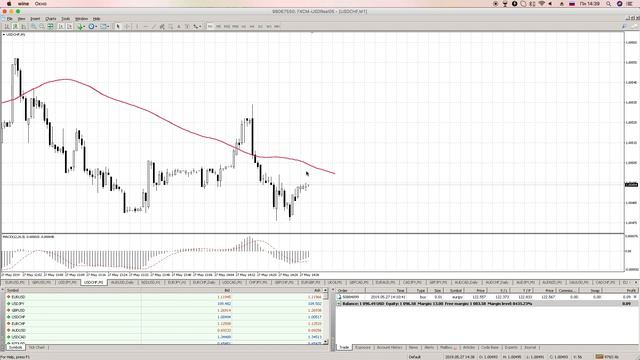The image size is (640, 360).
Task: Enable the MN timeframe button
Action: (x=277, y=27)
